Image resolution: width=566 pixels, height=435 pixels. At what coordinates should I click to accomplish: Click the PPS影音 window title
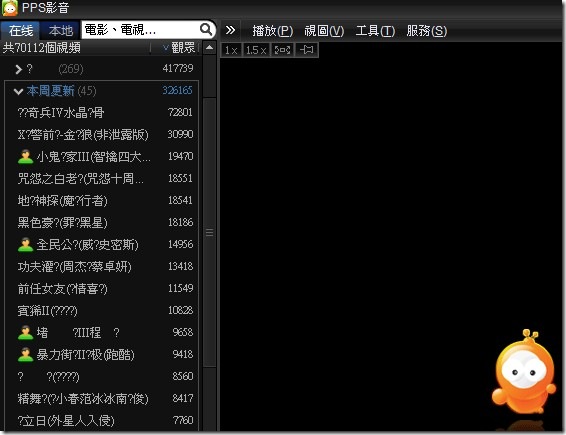(45, 8)
